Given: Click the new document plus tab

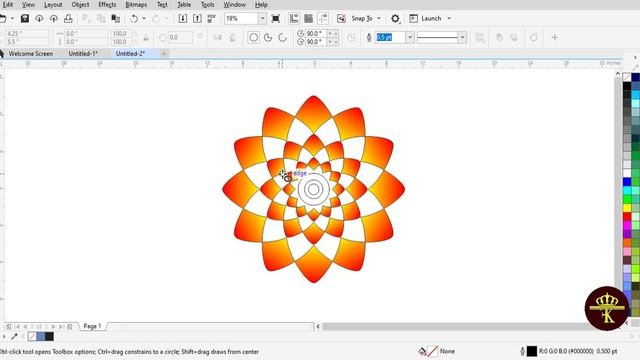Looking at the screenshot, I should tap(164, 53).
